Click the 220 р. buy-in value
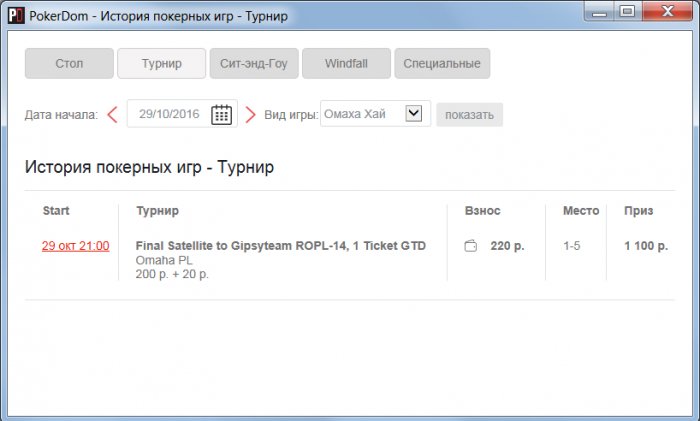700x421 pixels. pyautogui.click(x=507, y=246)
